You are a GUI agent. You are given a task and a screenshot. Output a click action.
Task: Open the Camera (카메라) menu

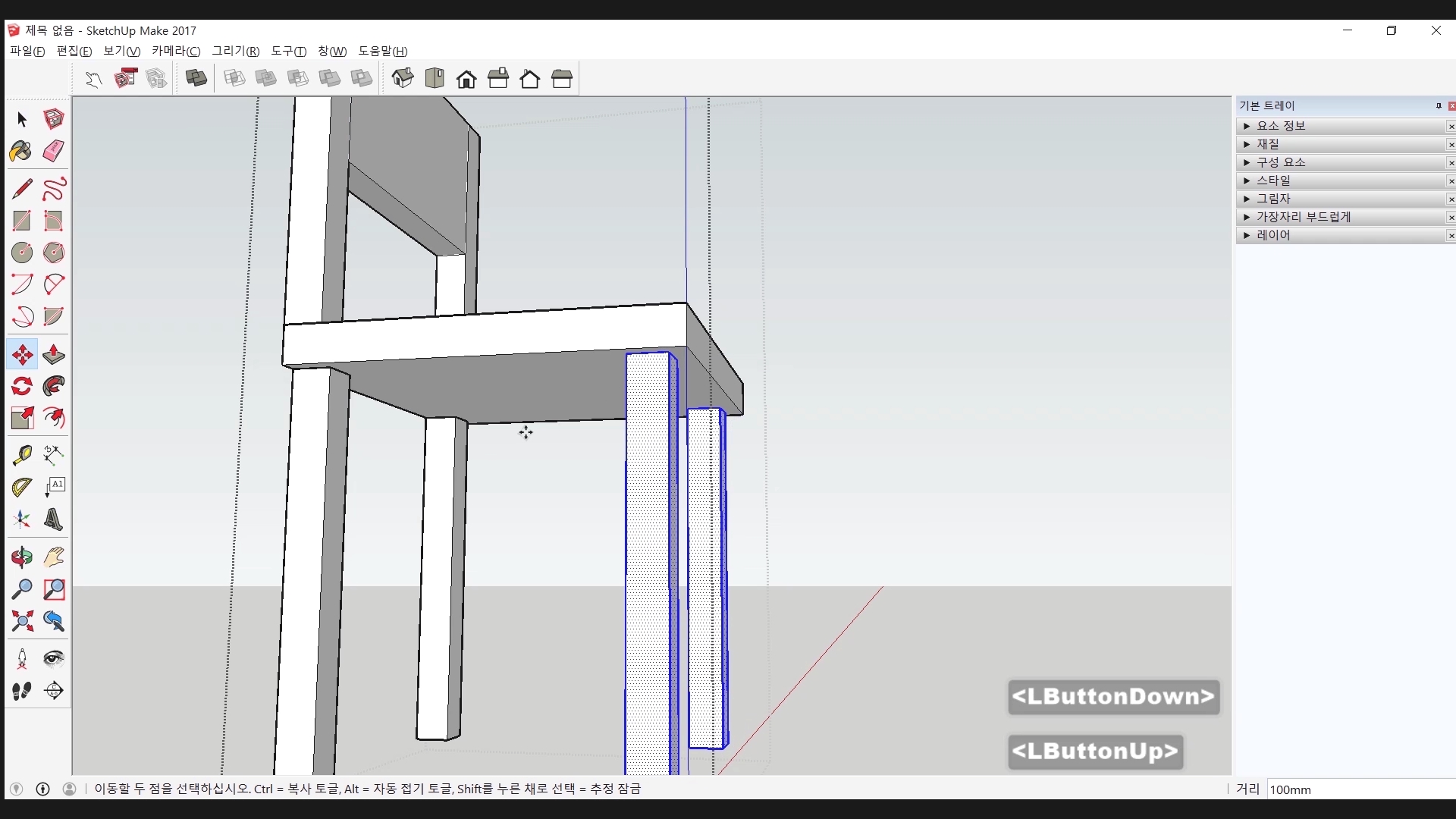pyautogui.click(x=175, y=51)
